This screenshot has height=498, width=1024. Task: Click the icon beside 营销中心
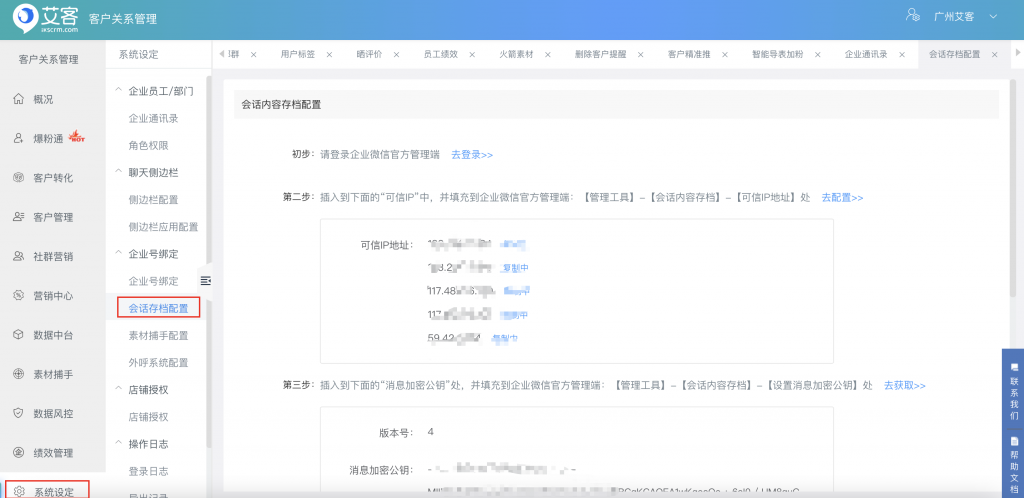pyautogui.click(x=18, y=296)
